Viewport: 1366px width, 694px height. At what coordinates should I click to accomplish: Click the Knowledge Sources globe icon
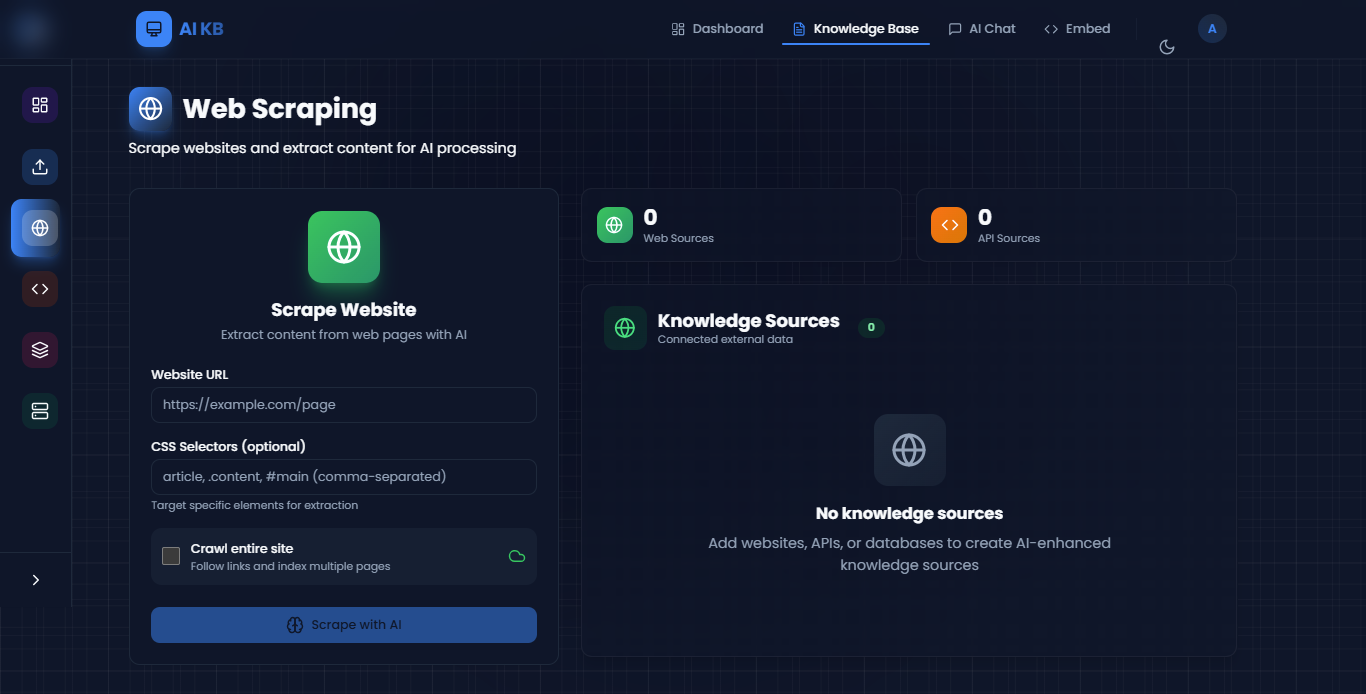point(625,328)
